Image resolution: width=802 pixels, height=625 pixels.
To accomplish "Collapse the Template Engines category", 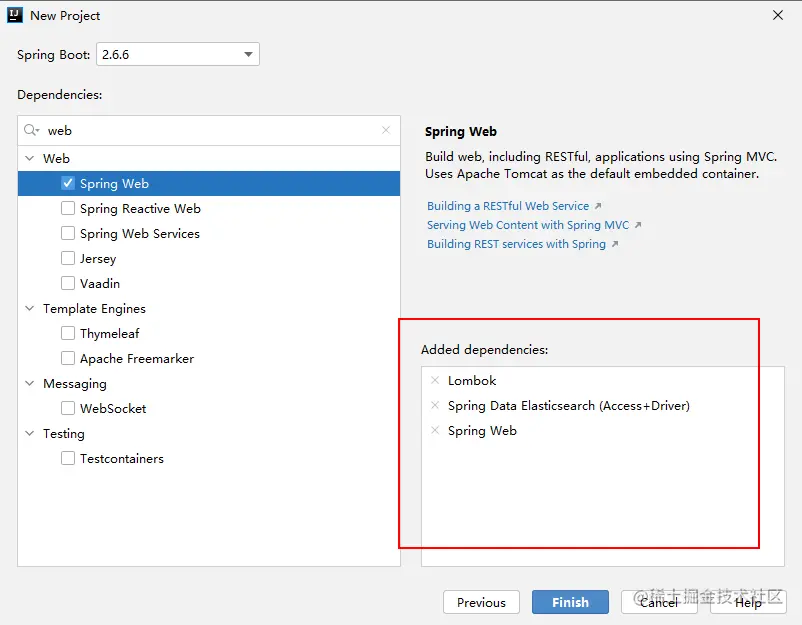I will [x=30, y=308].
